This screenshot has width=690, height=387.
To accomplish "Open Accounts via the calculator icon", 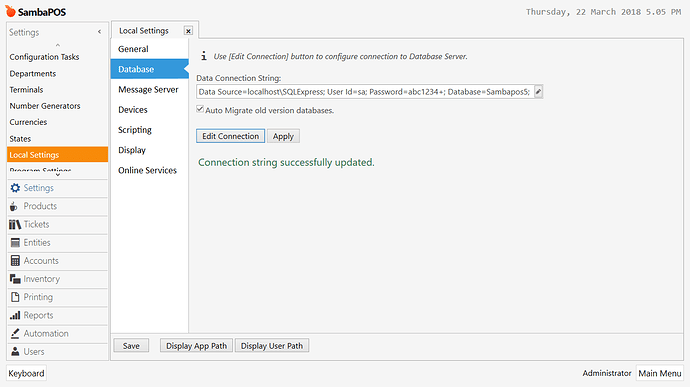I will coord(15,261).
